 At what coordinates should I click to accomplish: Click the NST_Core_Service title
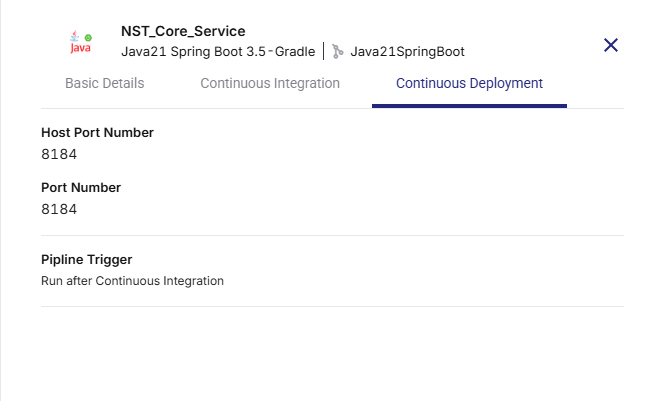click(x=183, y=31)
